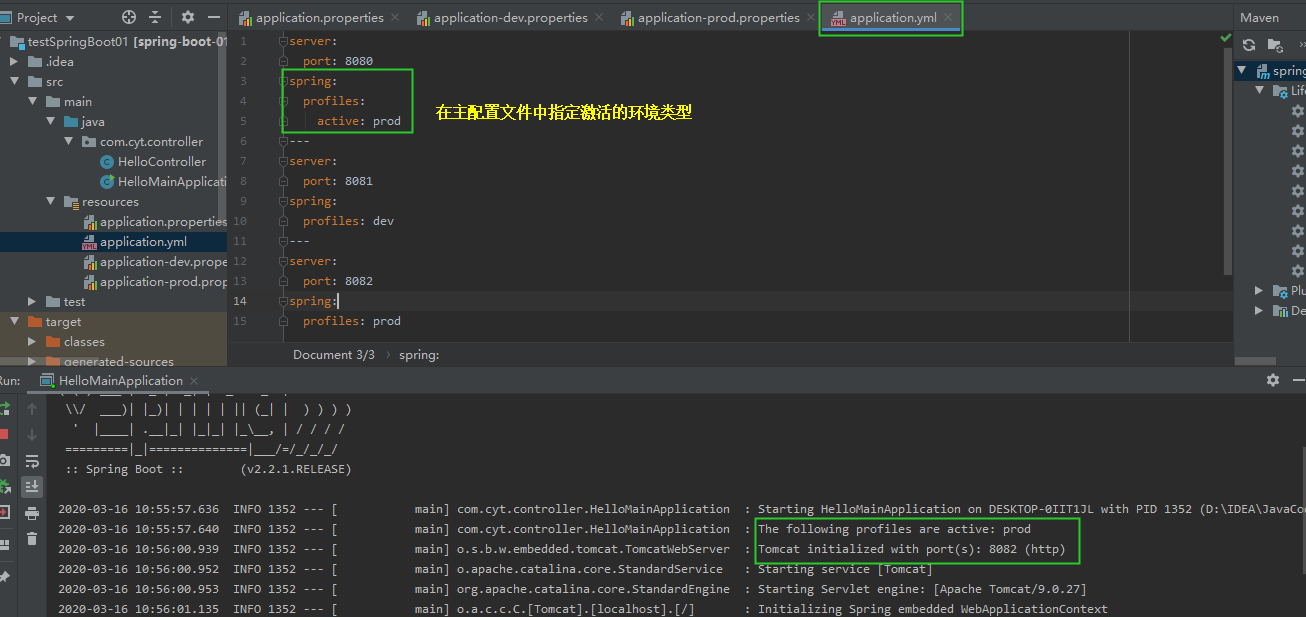Expand the Maven Plugins node
The height and width of the screenshot is (617, 1306).
(1260, 291)
